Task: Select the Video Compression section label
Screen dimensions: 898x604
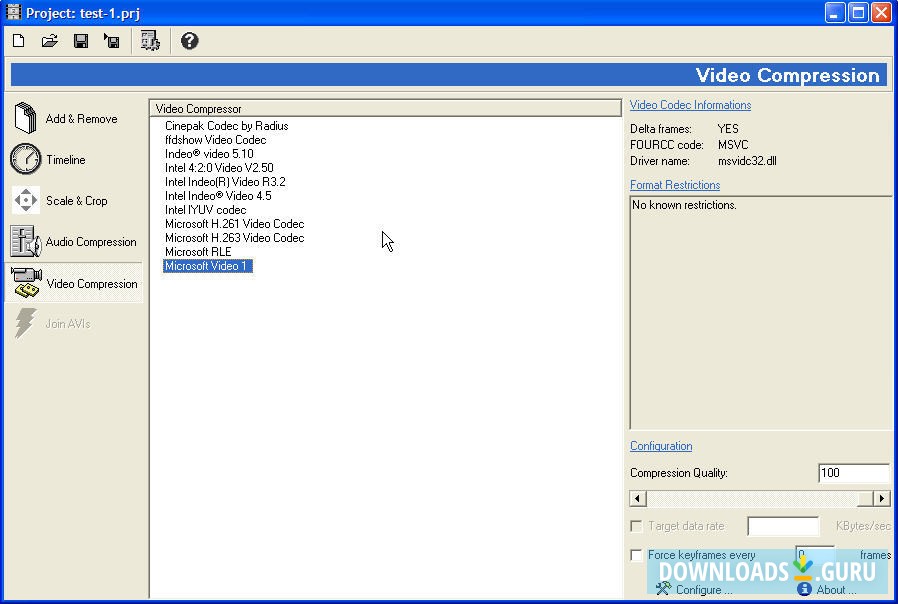Action: pyautogui.click(x=92, y=284)
